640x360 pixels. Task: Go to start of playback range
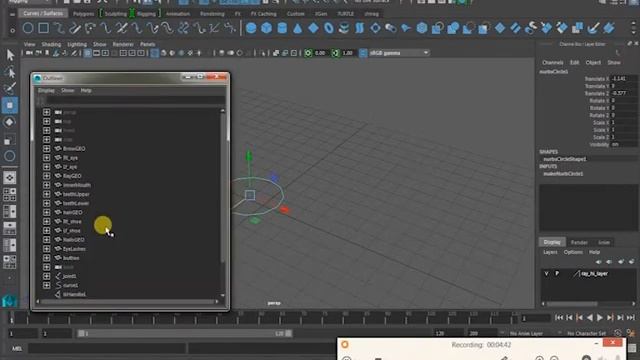click(559, 318)
